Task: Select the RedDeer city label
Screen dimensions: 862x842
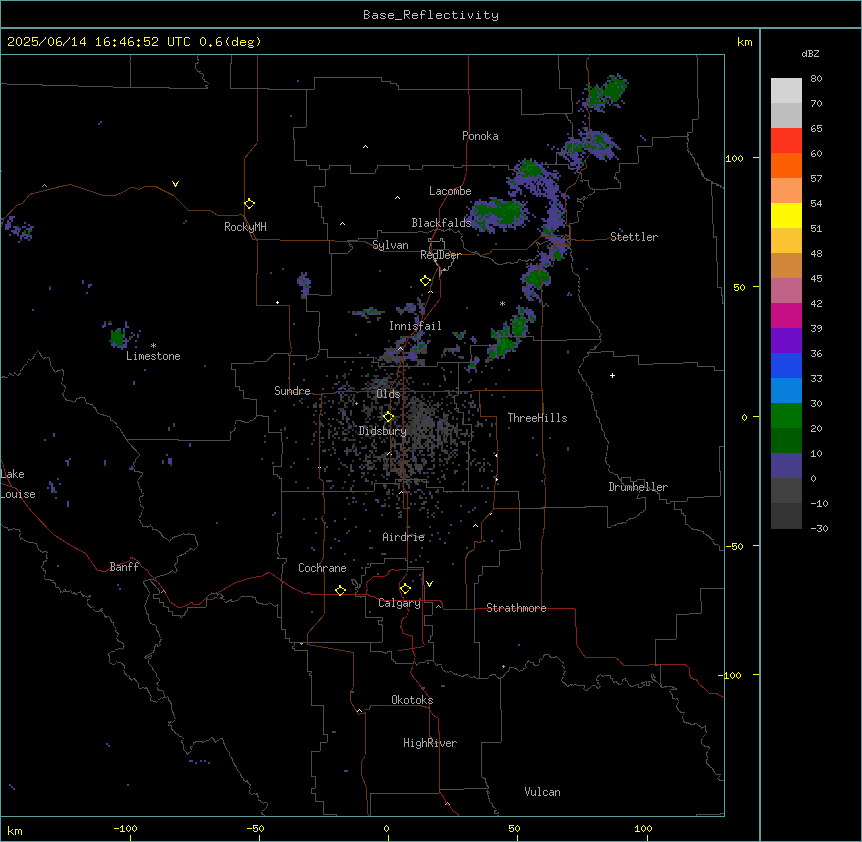Action: [x=440, y=255]
